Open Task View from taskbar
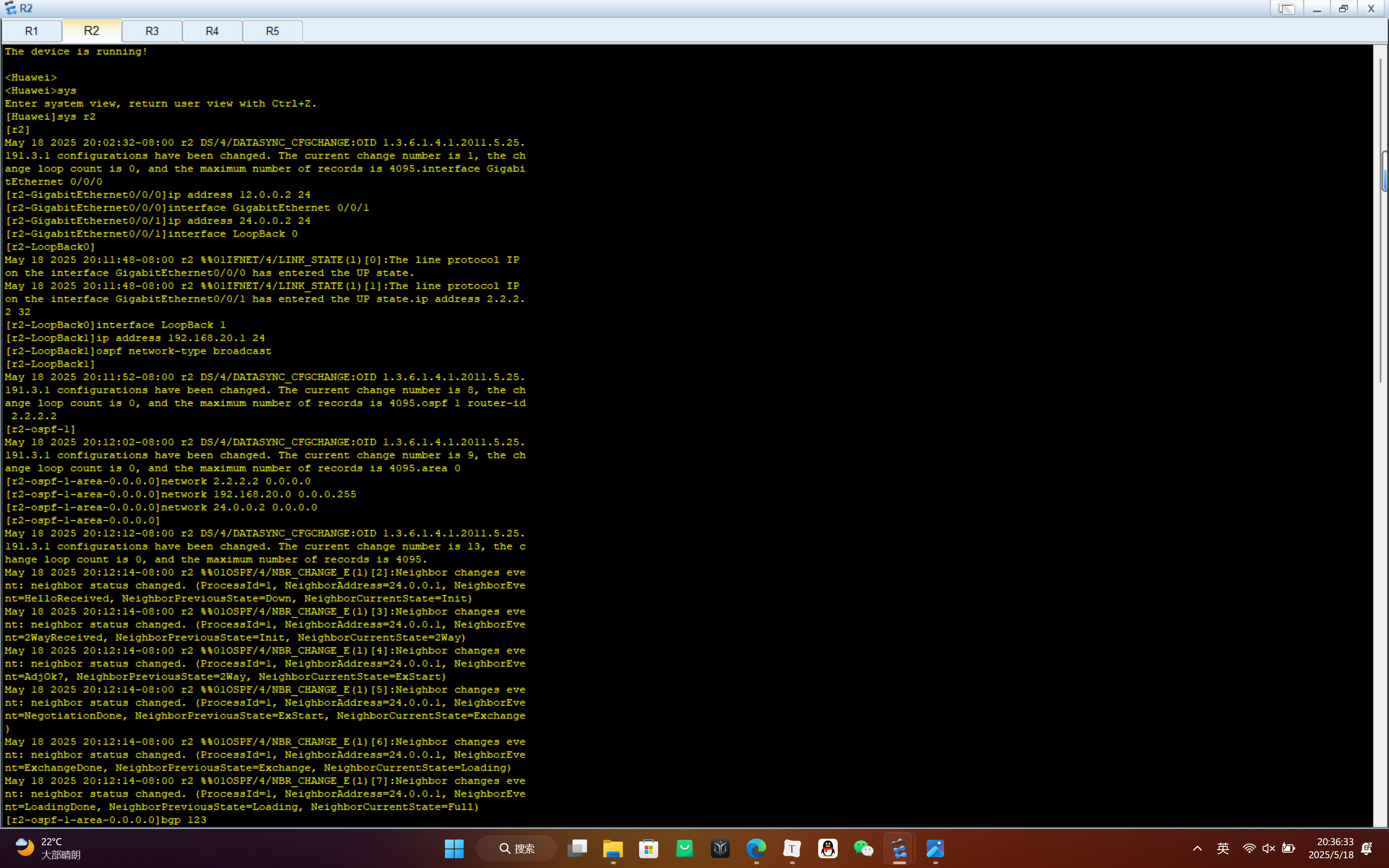The height and width of the screenshot is (868, 1389). pos(577,848)
